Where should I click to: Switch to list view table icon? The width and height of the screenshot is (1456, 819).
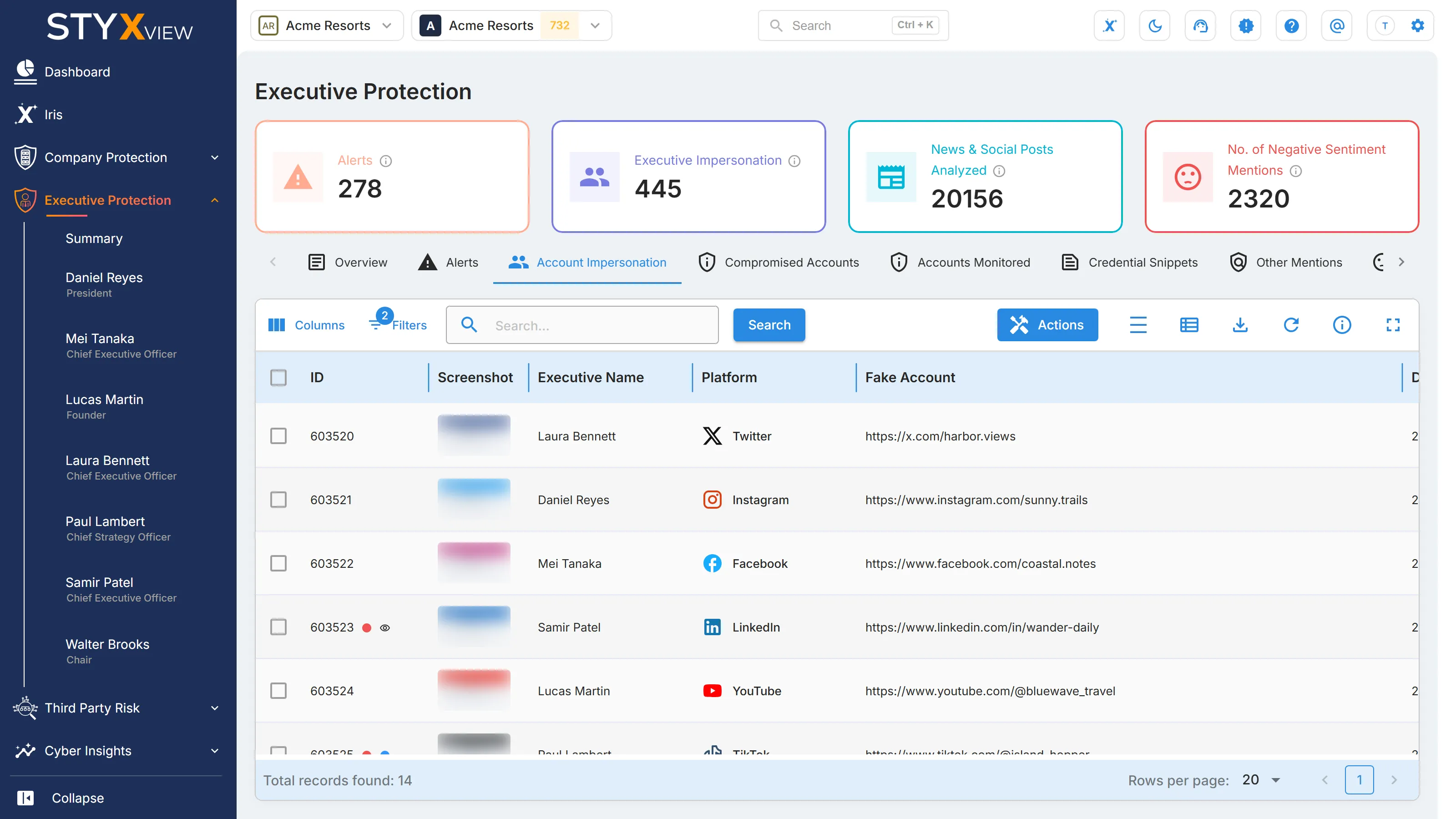[x=1188, y=325]
